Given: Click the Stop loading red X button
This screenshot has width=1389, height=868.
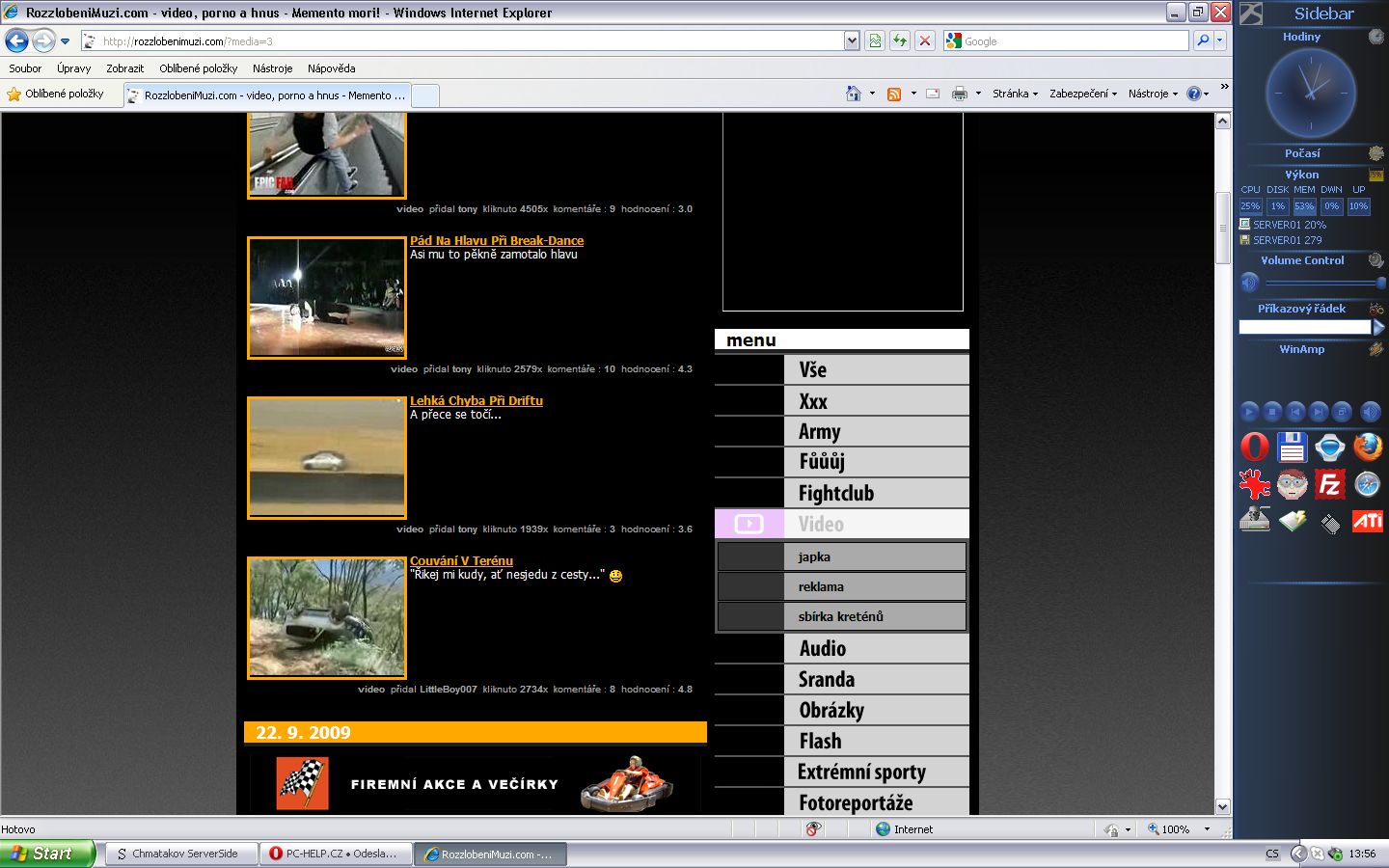Looking at the screenshot, I should coord(924,41).
